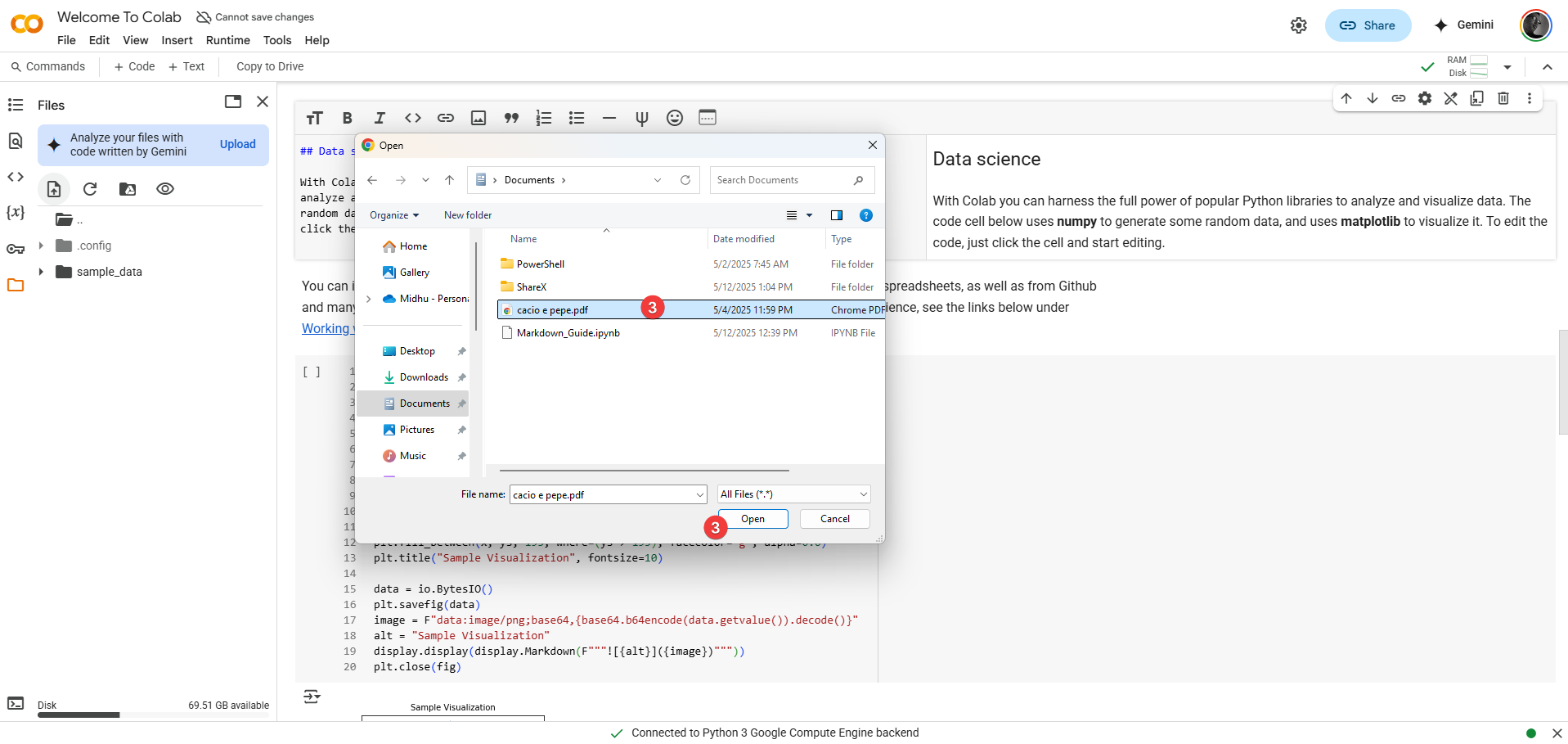Expand the address bar history dropdown
This screenshot has height=744, width=1568.
[x=658, y=180]
